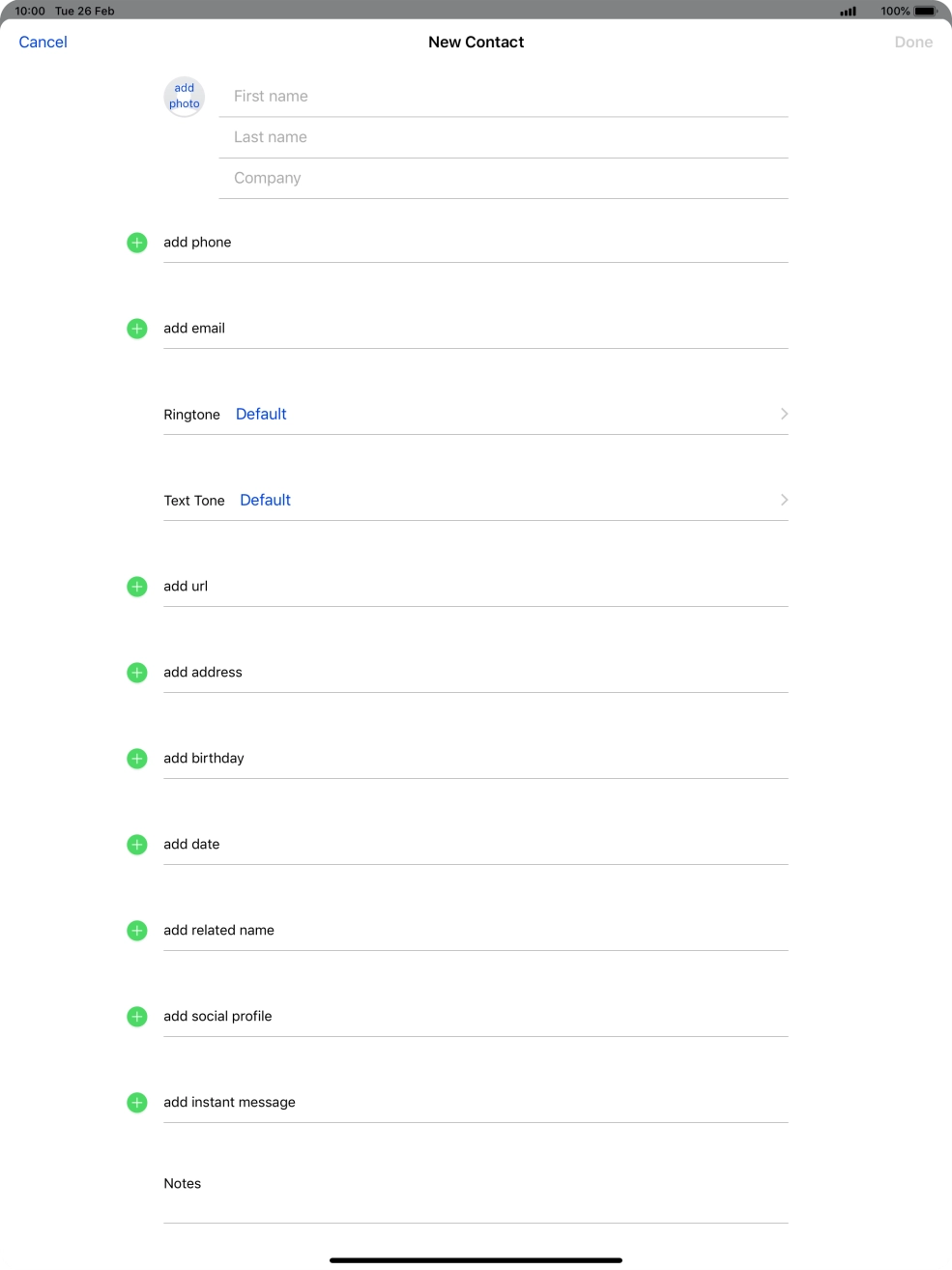Tap the green plus beside add birthday
952x1270 pixels.
[137, 759]
